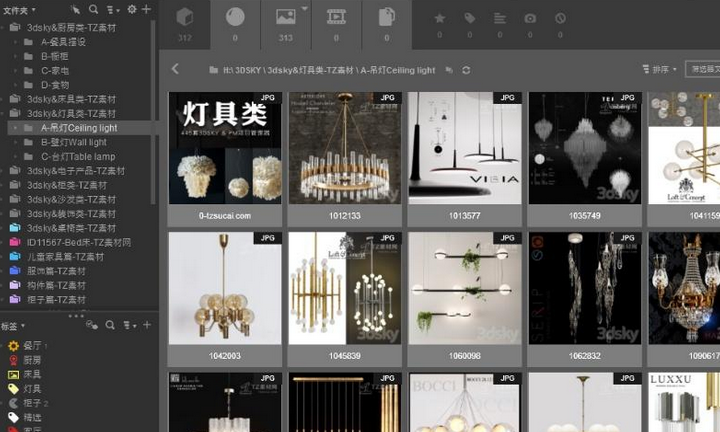Select the 儿童家具篇-TZ素材 folder
This screenshot has width=720, height=432.
click(65, 257)
